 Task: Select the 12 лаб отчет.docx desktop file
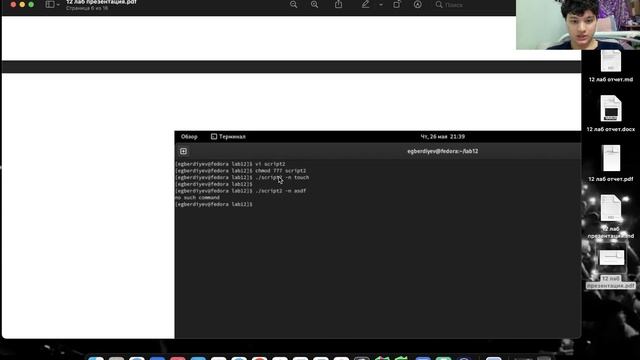coord(611,113)
